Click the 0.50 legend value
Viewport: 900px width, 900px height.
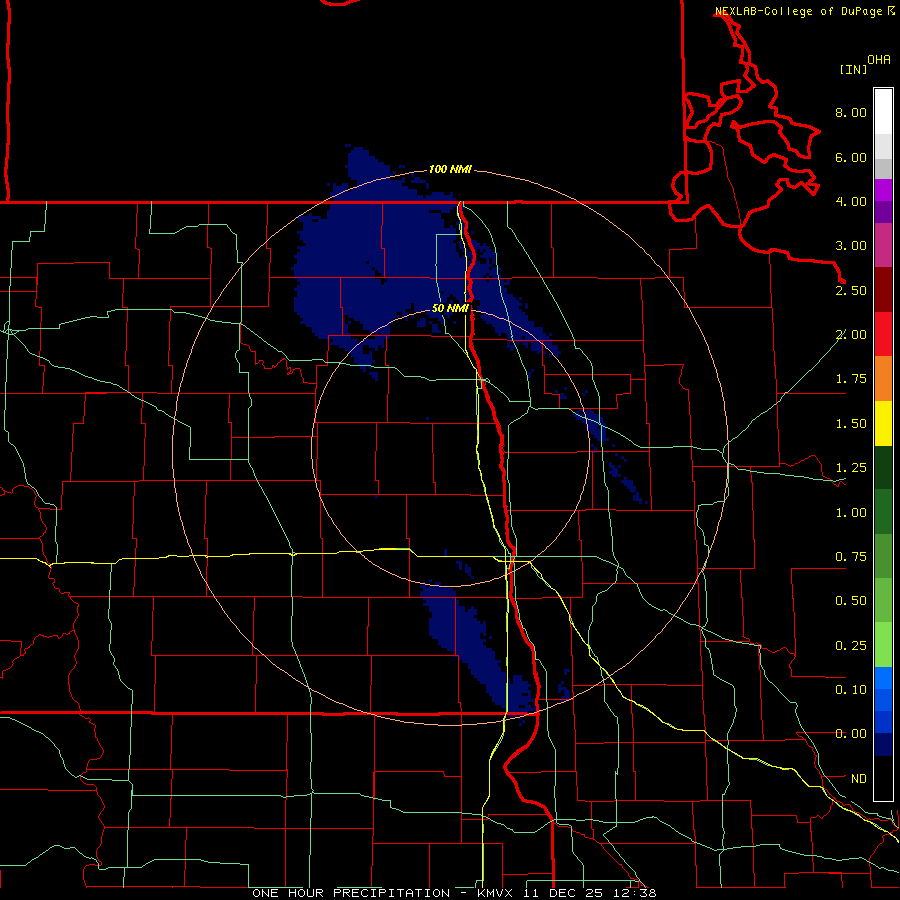(x=851, y=601)
